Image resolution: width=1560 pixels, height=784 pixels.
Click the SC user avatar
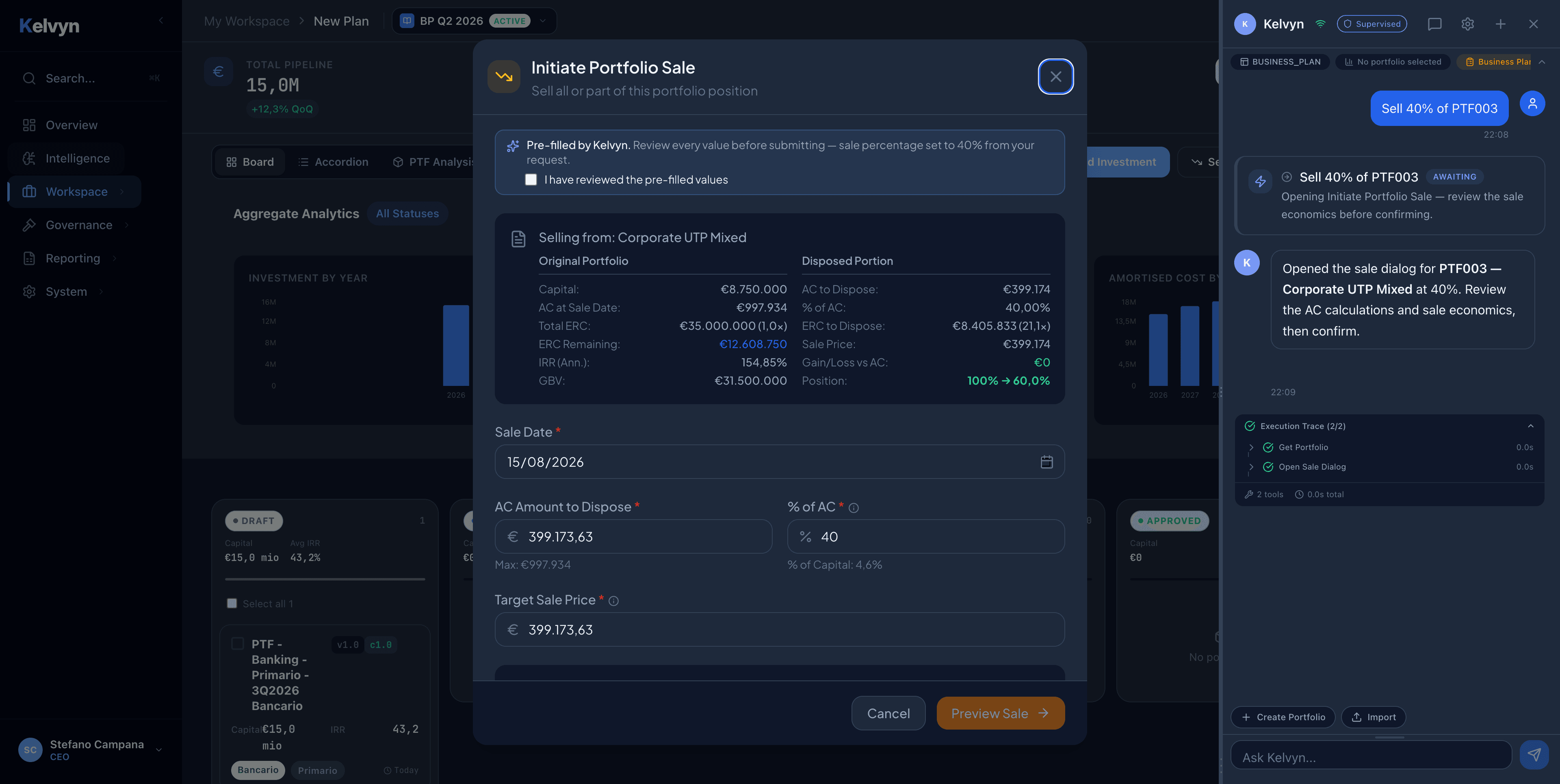click(30, 750)
